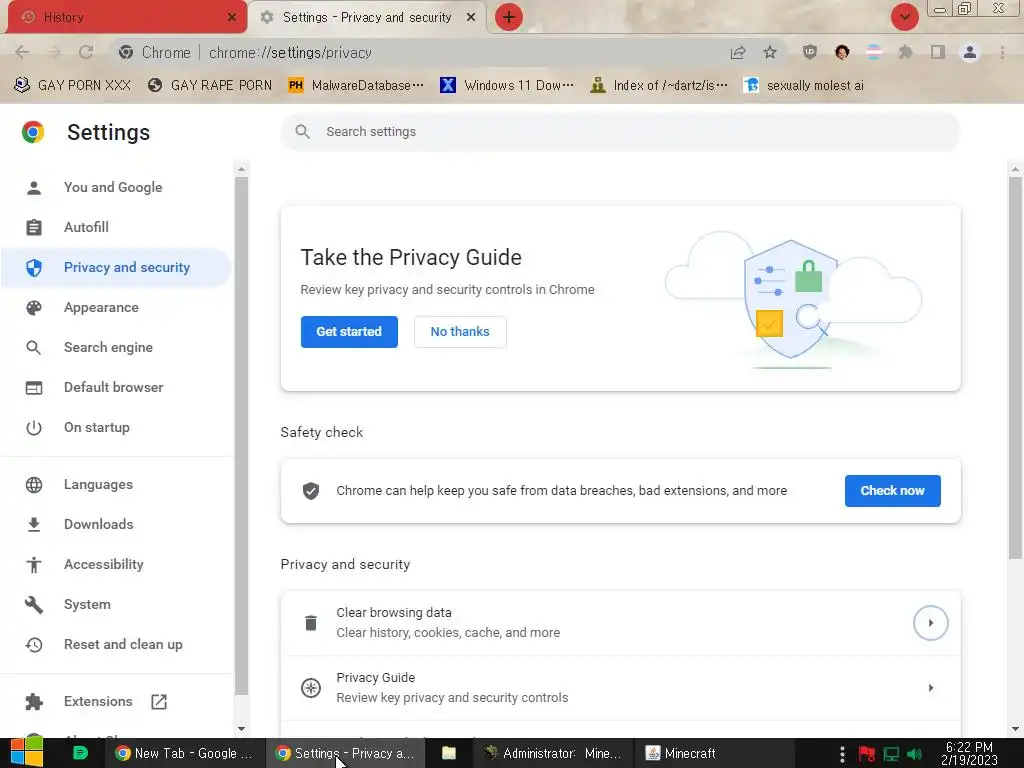1024x768 pixels.
Task: Click the sidebar vertical scrollbar
Action: [242, 436]
